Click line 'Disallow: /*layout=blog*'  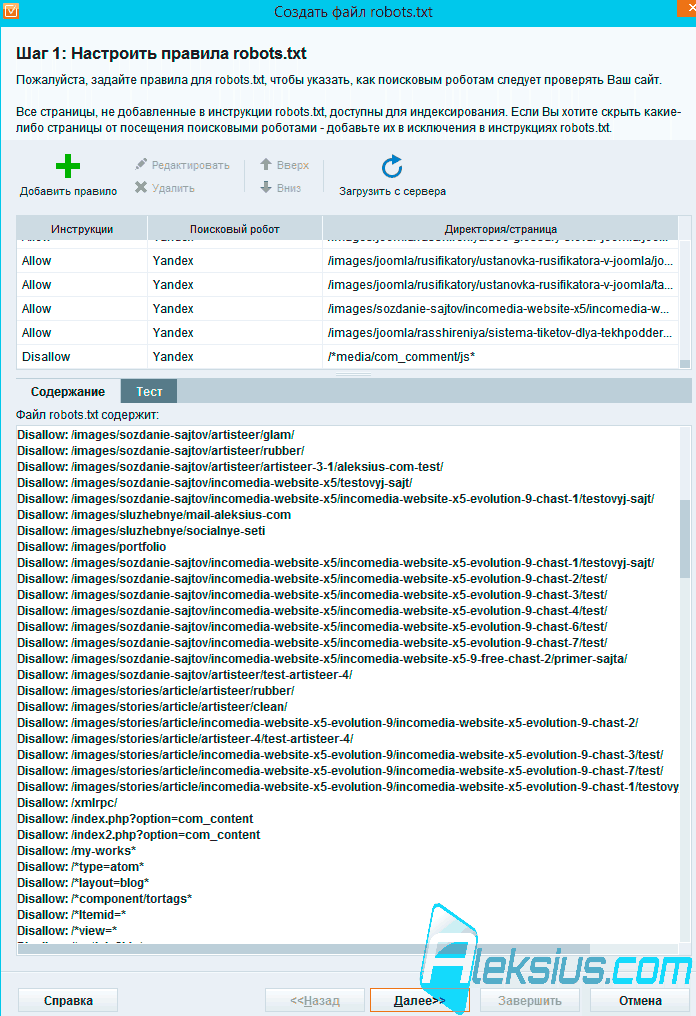pyautogui.click(x=84, y=883)
